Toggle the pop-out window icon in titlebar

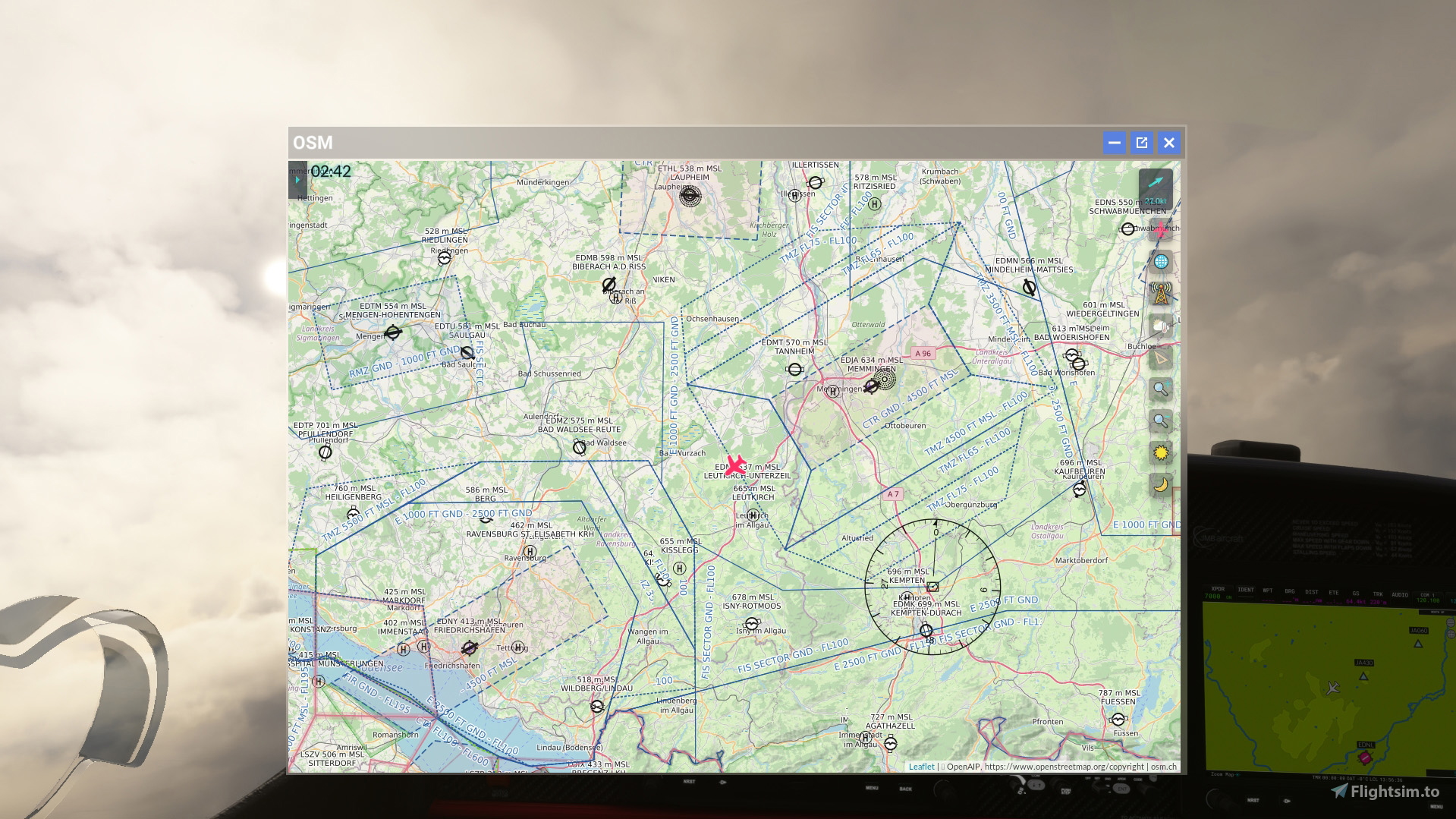[1142, 142]
